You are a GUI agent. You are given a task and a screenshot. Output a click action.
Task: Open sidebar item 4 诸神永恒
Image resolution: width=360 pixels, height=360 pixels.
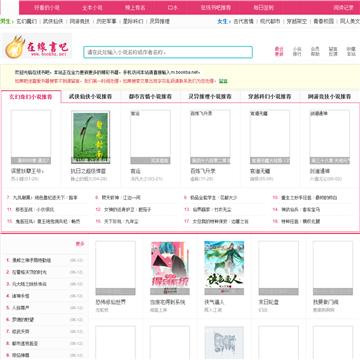(x=21, y=296)
